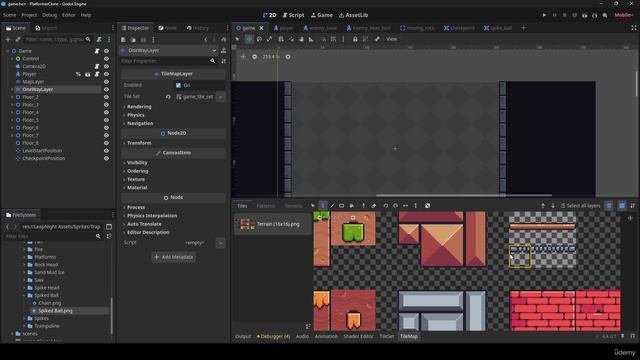Toggle visibility of the Control node
The image size is (640, 360).
tap(106, 59)
